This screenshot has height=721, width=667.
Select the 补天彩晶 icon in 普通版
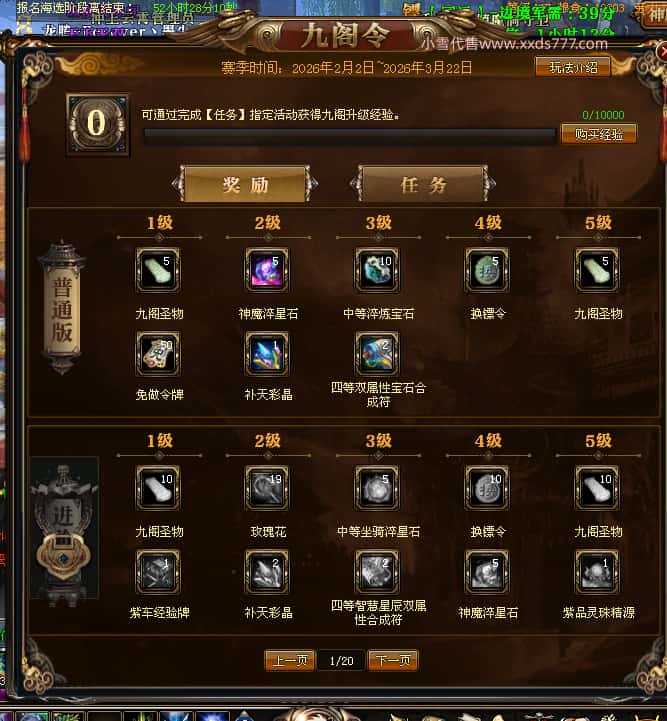267,354
